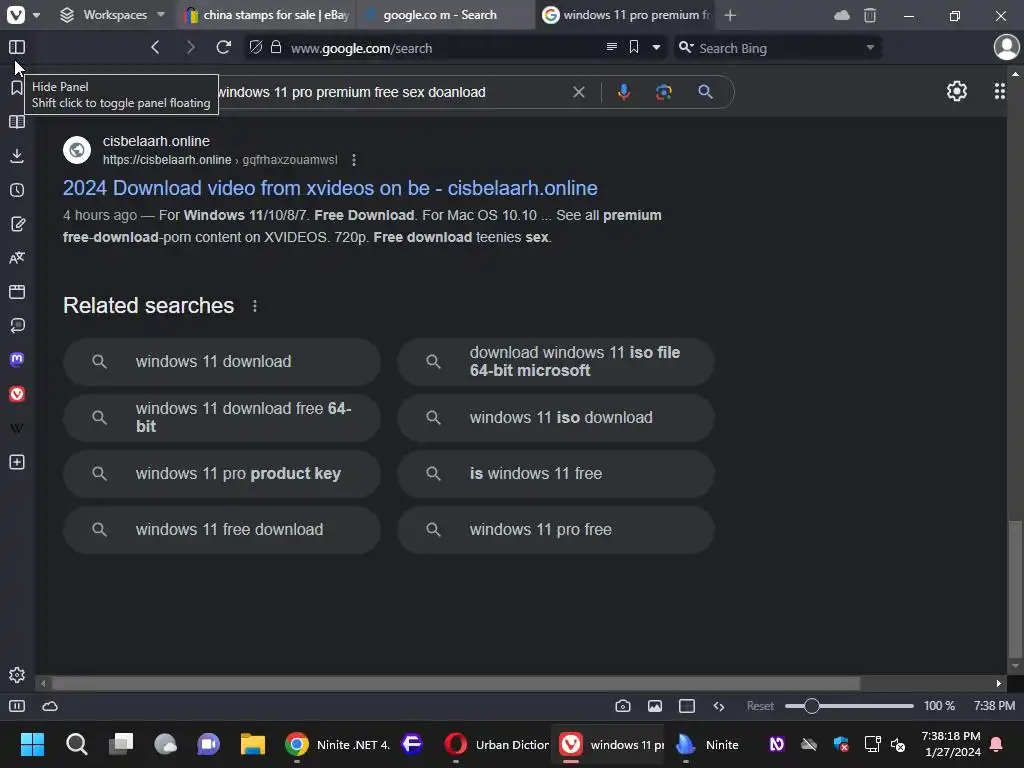Viewport: 1024px width, 768px height.
Task: Hide the side panel with toggle icon
Action: pos(17,47)
